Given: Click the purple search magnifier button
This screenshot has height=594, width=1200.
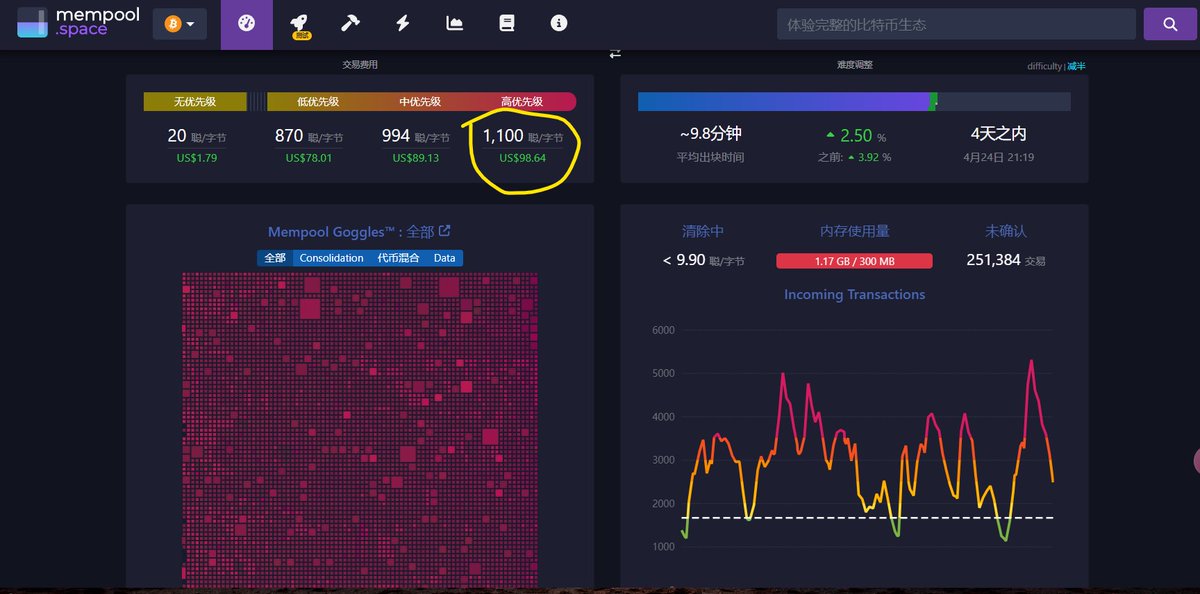Looking at the screenshot, I should coord(1170,24).
